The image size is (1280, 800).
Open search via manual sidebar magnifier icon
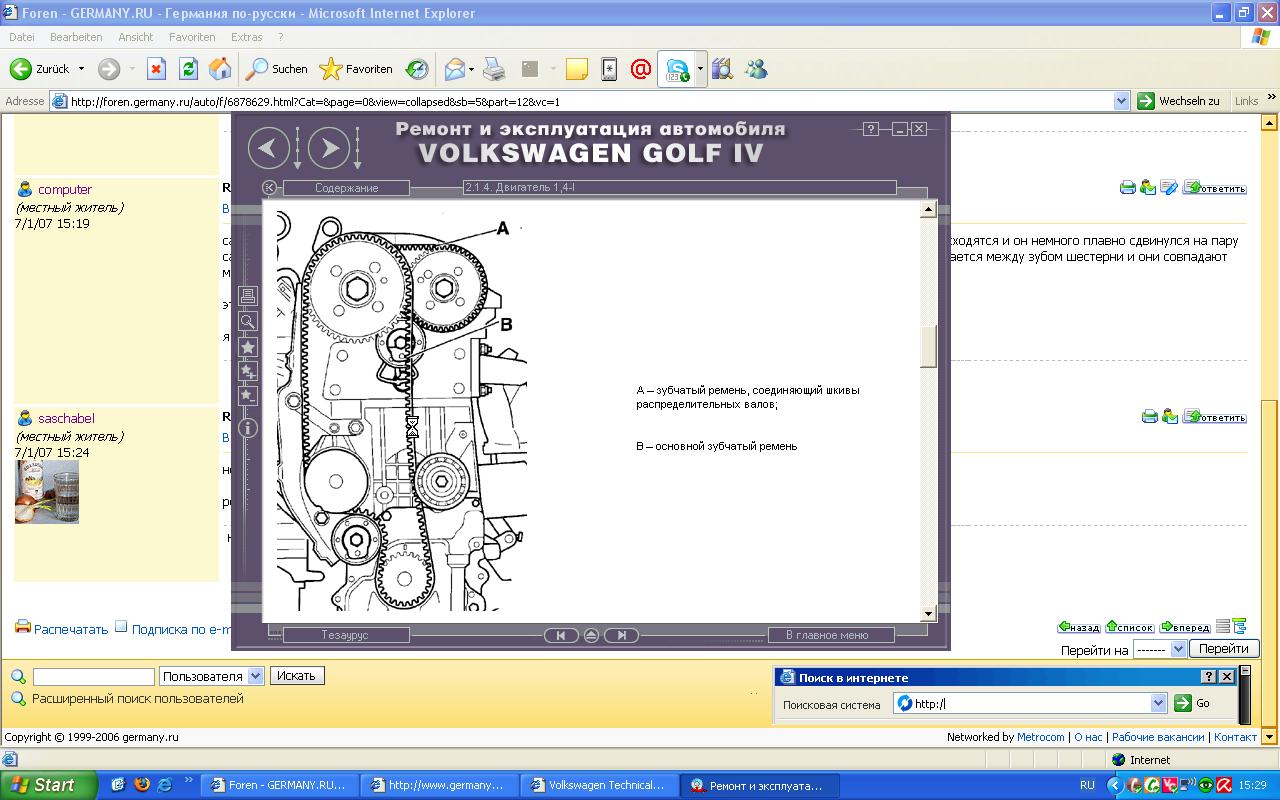click(248, 321)
